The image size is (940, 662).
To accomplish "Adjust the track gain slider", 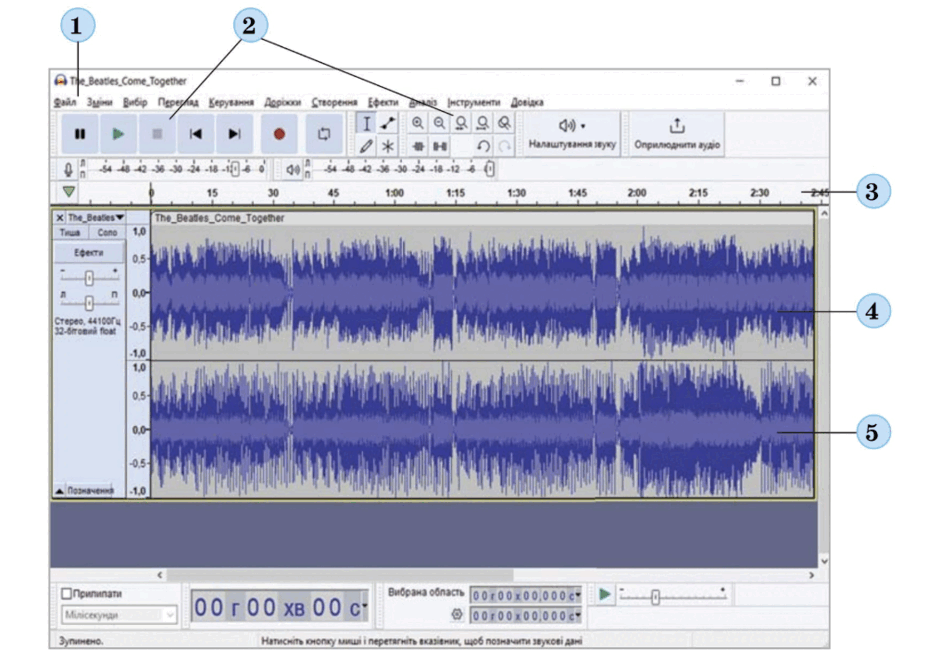I will tap(89, 278).
